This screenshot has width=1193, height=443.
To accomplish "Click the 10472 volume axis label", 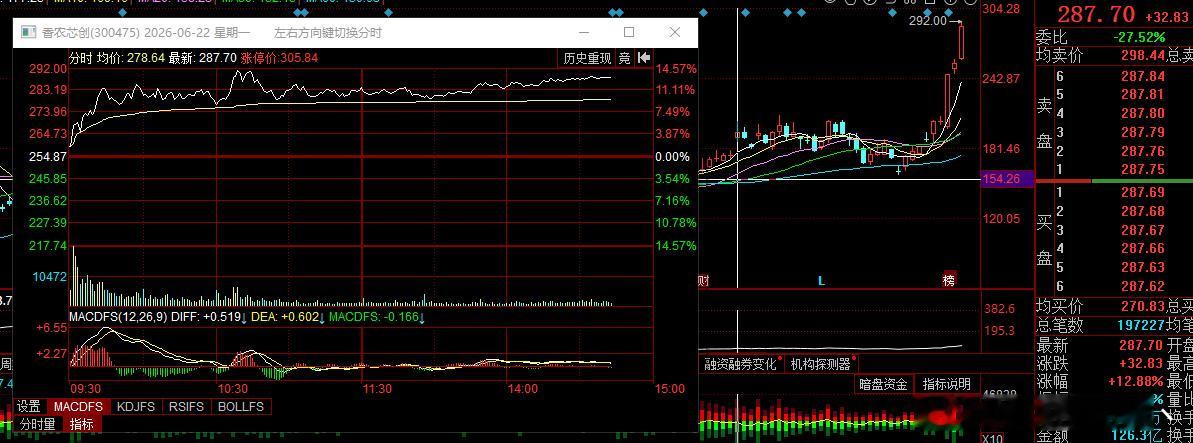I will click(x=49, y=276).
